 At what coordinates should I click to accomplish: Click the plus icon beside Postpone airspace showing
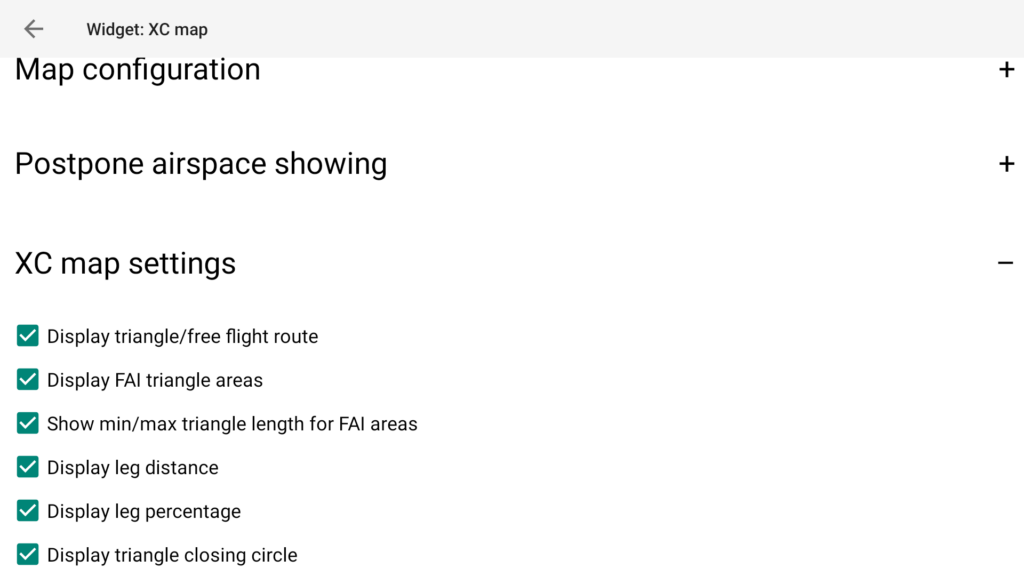(x=1006, y=164)
